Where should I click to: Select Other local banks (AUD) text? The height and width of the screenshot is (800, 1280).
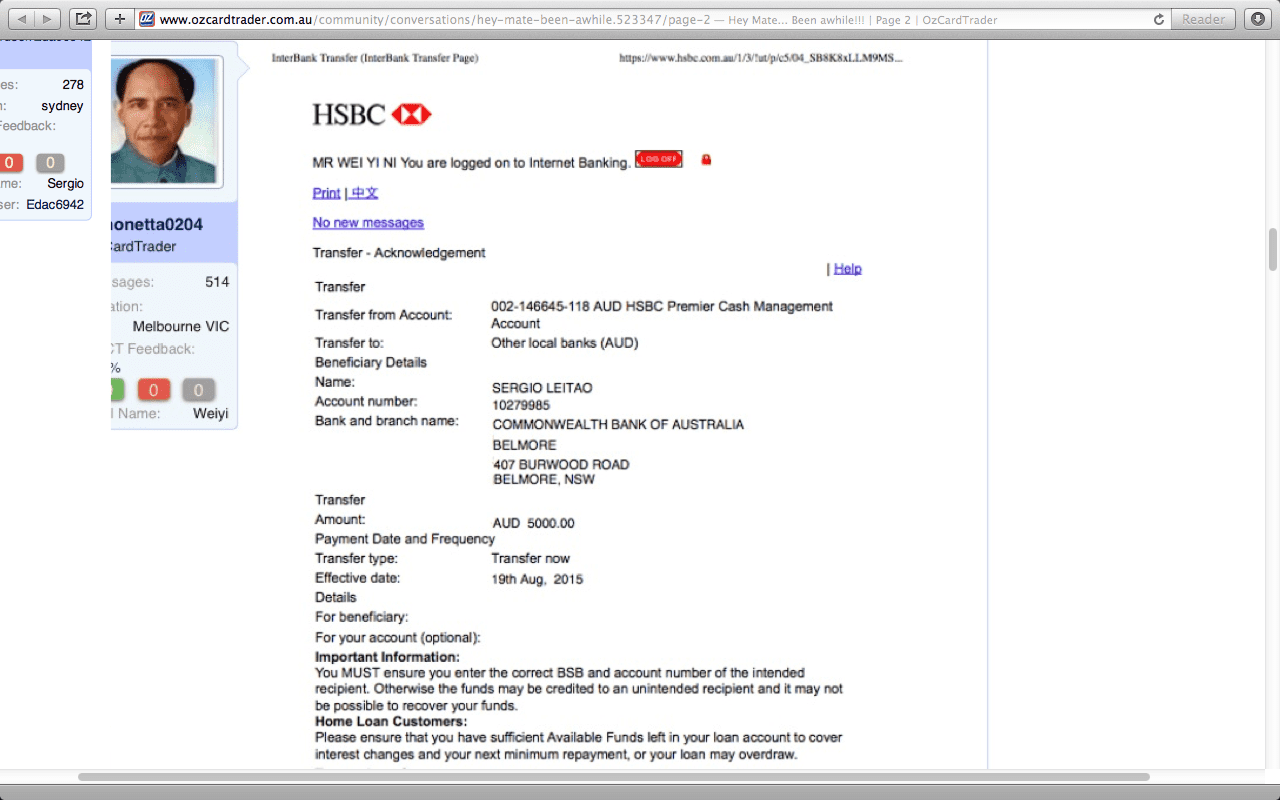point(565,343)
